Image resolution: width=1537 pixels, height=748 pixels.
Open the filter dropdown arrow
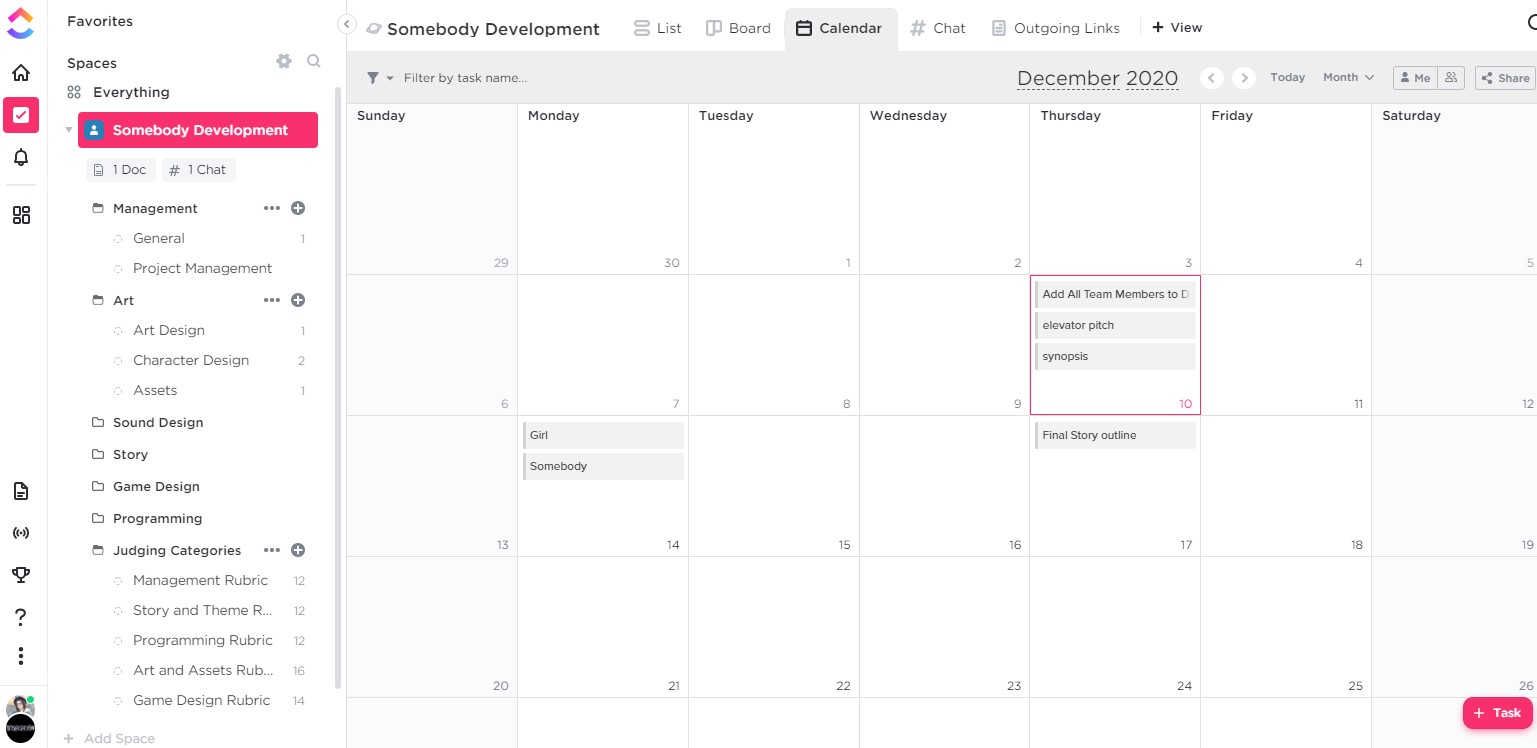click(390, 78)
